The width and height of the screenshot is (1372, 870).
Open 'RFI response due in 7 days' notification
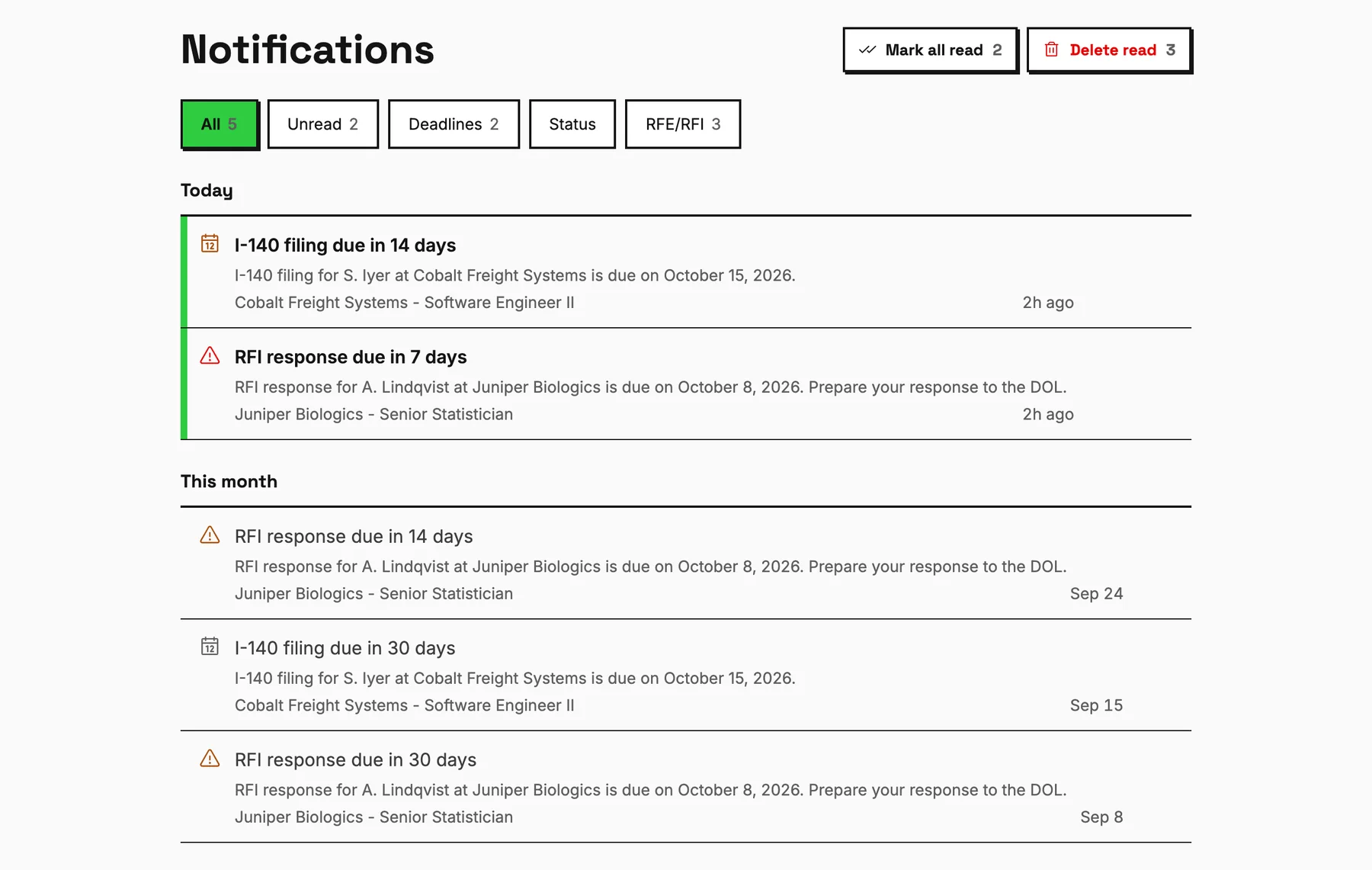click(x=686, y=384)
